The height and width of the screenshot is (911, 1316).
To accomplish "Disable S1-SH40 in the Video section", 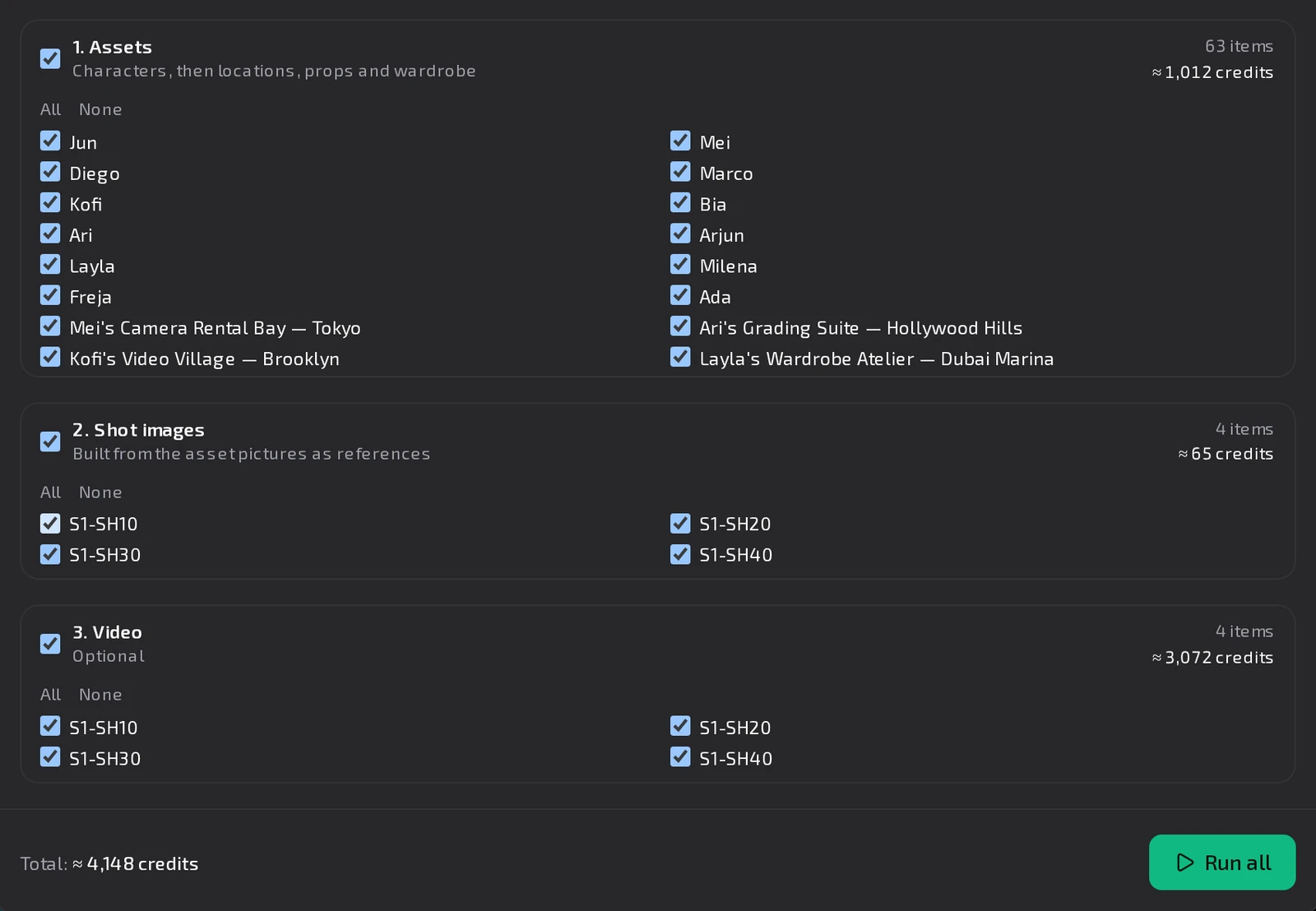I will tap(680, 757).
